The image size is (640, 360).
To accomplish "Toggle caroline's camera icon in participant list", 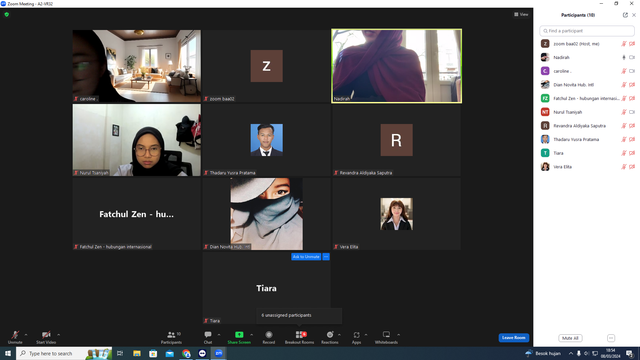I will coord(632,71).
